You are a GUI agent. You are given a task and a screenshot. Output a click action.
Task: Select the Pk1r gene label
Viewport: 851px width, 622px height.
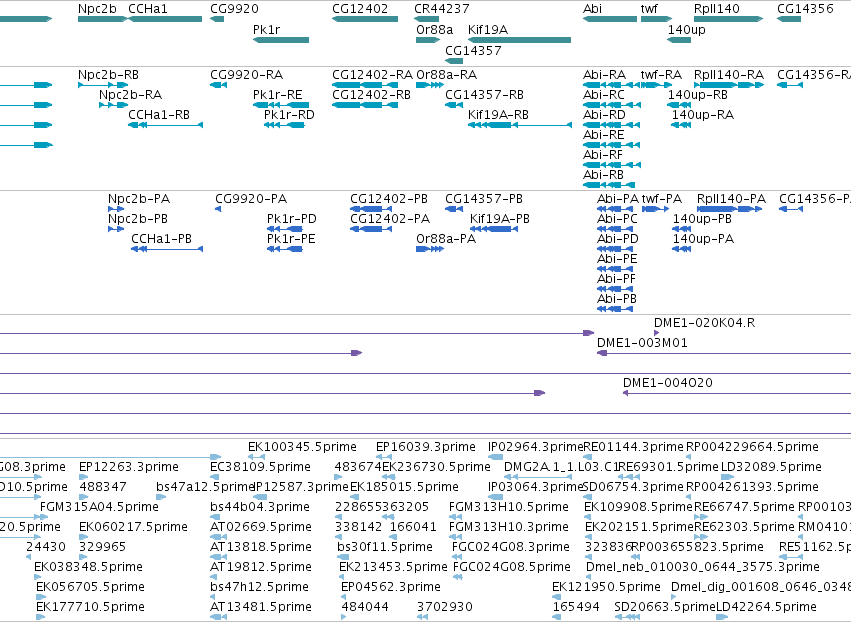266,29
